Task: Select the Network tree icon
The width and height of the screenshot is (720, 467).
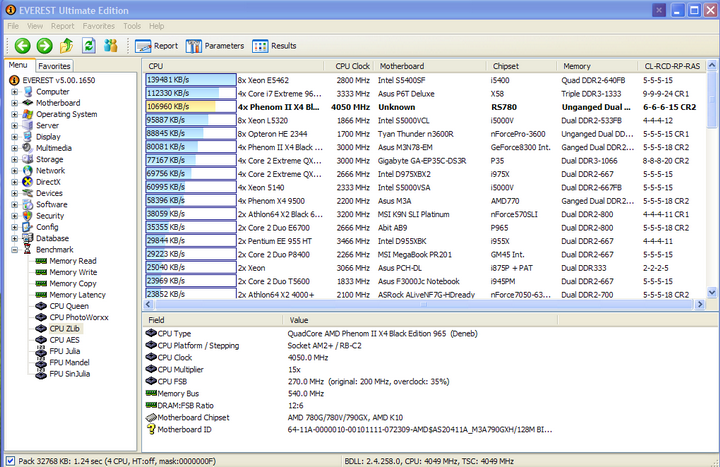Action: click(x=28, y=170)
